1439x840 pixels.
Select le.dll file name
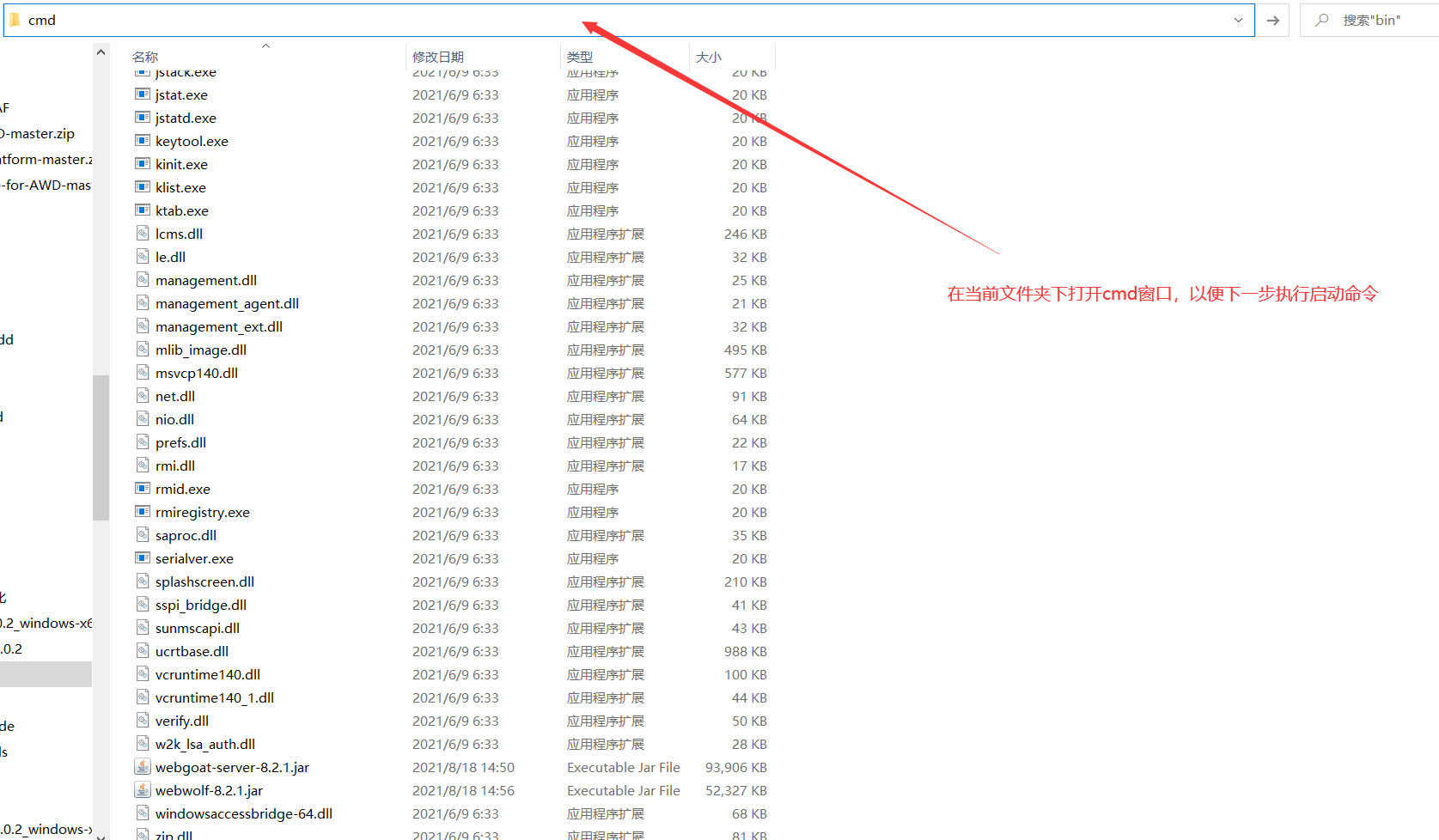[170, 257]
